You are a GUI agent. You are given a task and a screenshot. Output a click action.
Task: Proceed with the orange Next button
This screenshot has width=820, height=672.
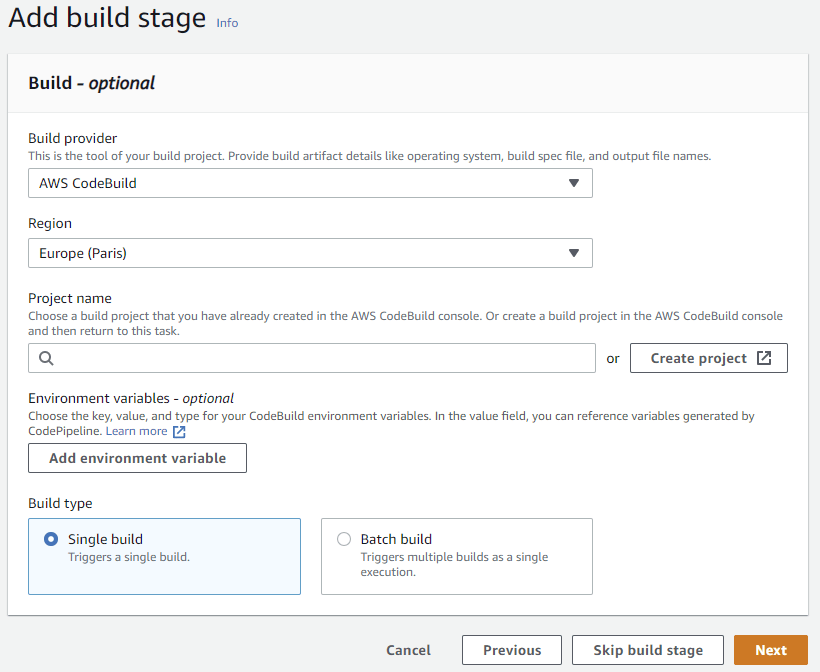[x=771, y=650]
